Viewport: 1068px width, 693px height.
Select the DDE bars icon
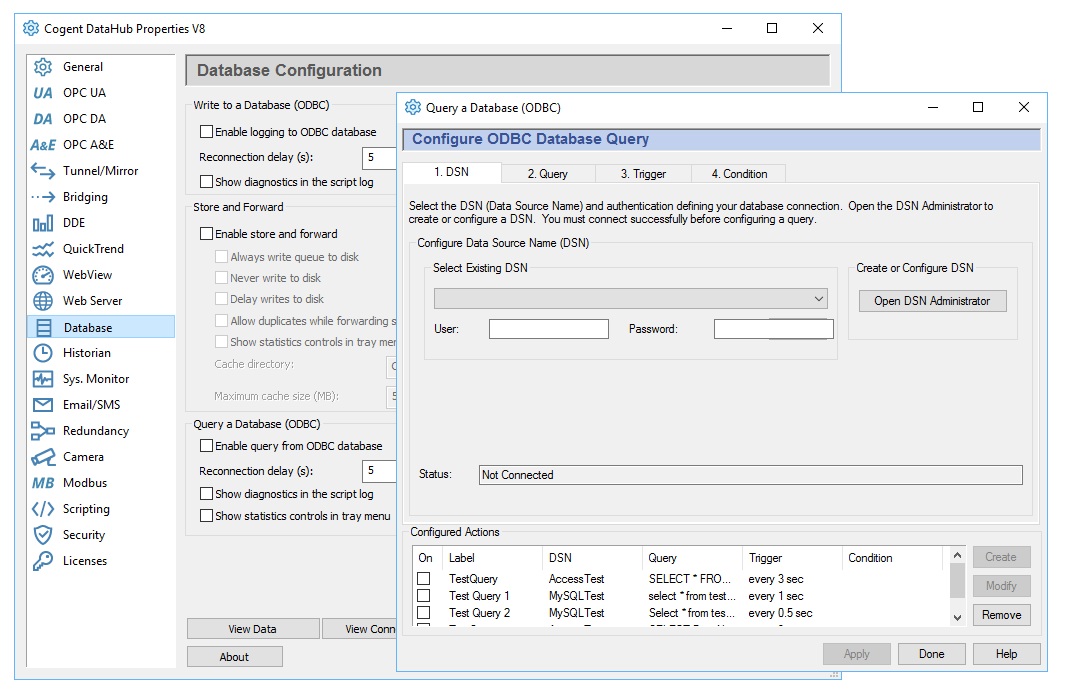click(43, 223)
